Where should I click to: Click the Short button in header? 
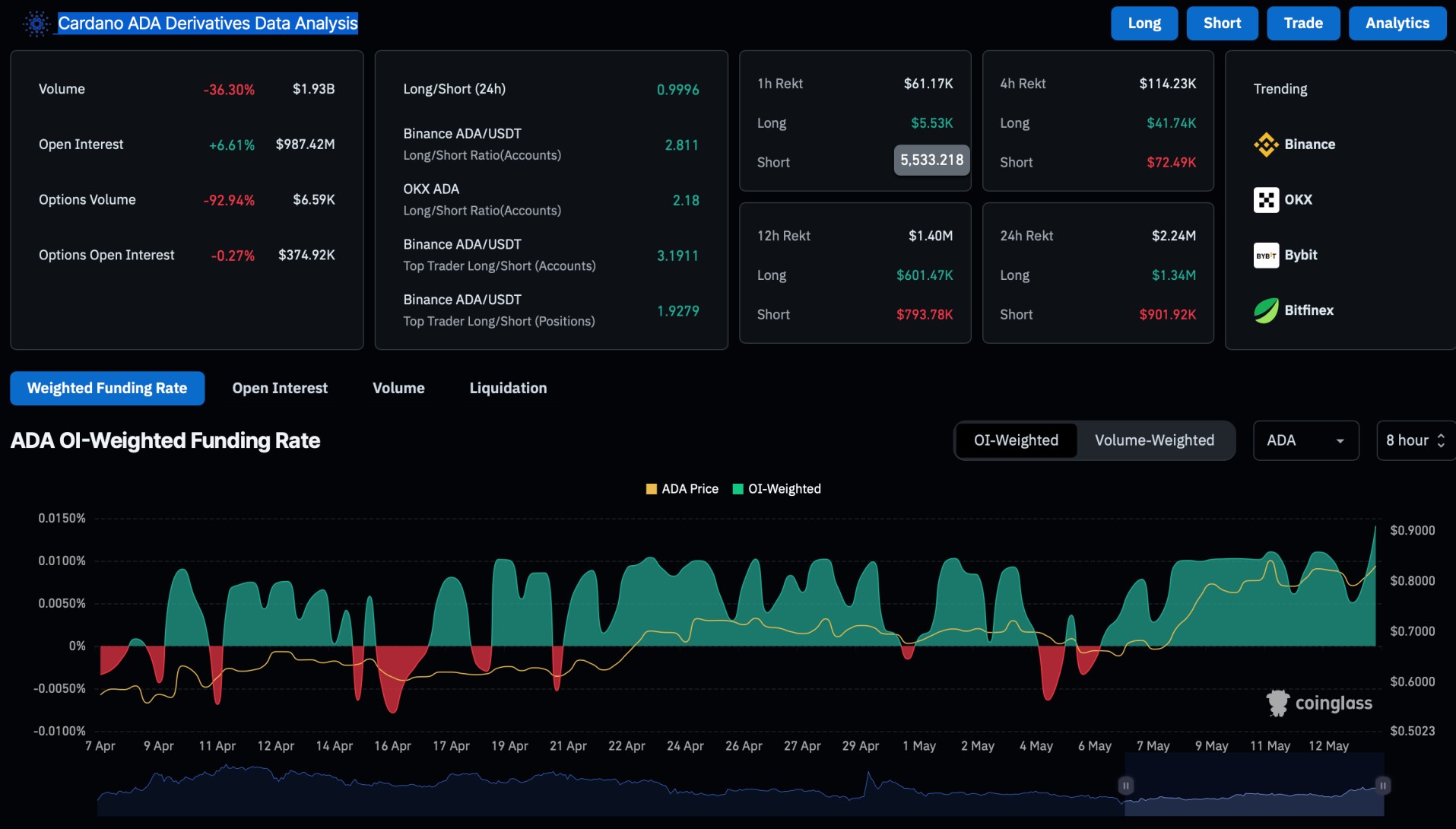1222,24
